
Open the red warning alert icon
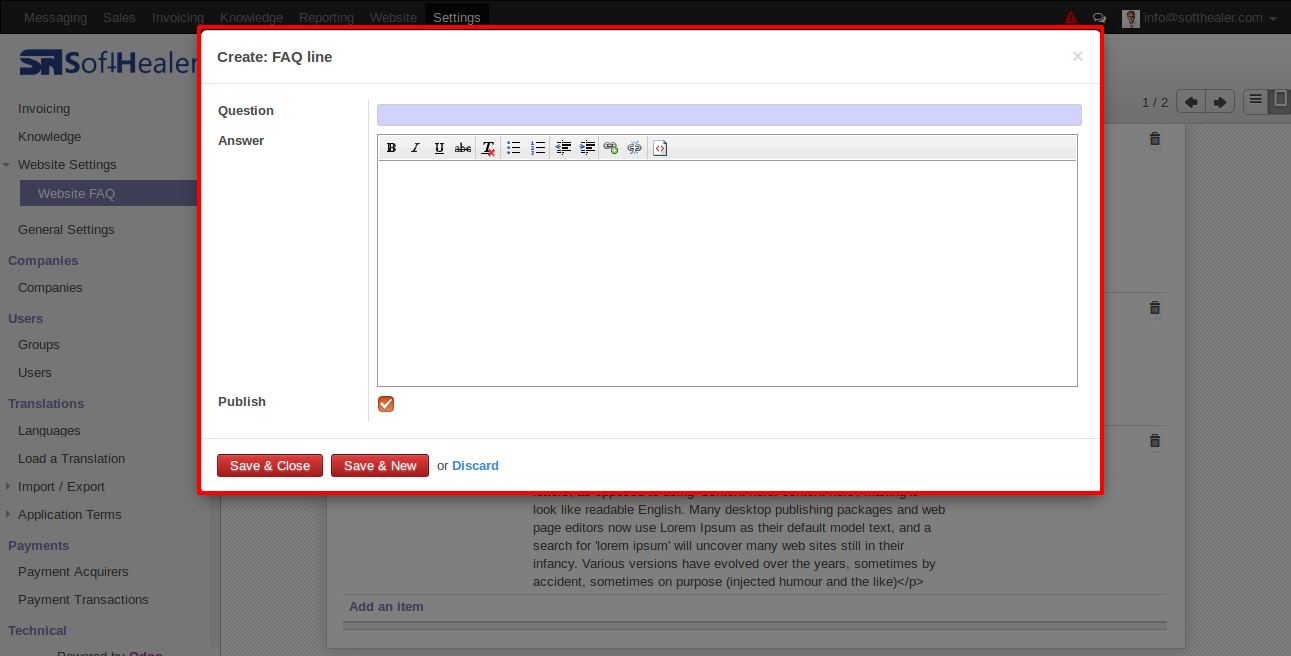pos(1071,17)
